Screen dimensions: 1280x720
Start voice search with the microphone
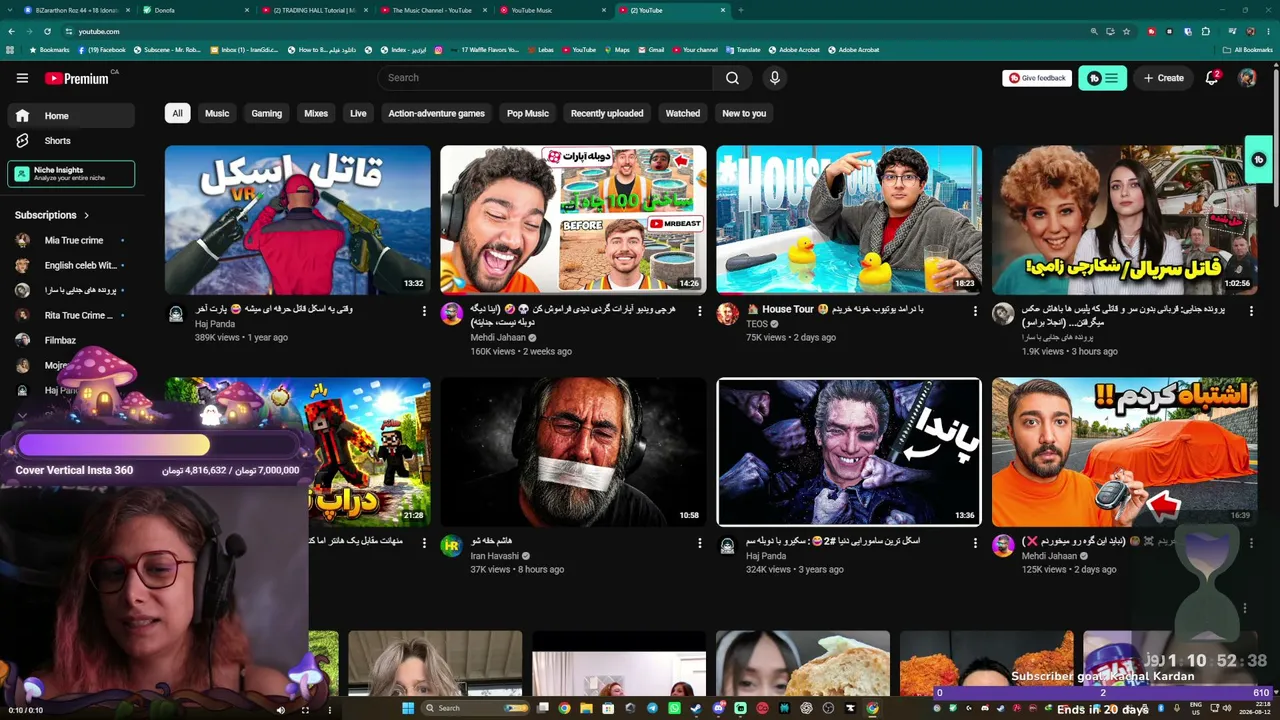pyautogui.click(x=774, y=78)
